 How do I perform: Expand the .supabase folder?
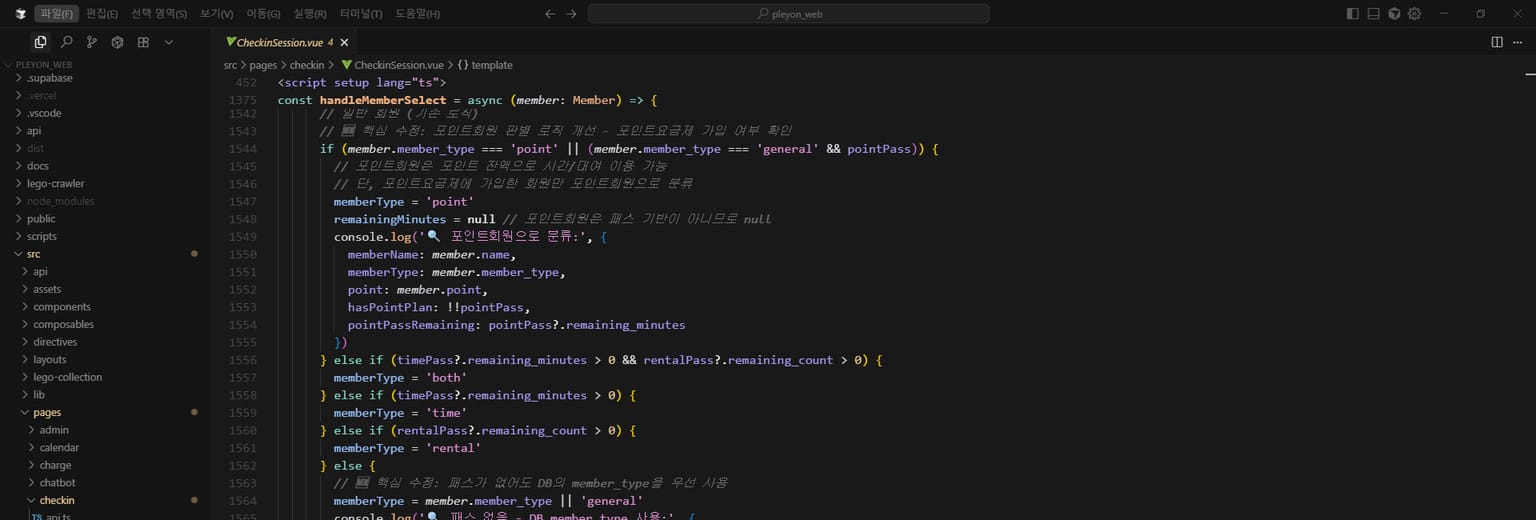[105, 78]
